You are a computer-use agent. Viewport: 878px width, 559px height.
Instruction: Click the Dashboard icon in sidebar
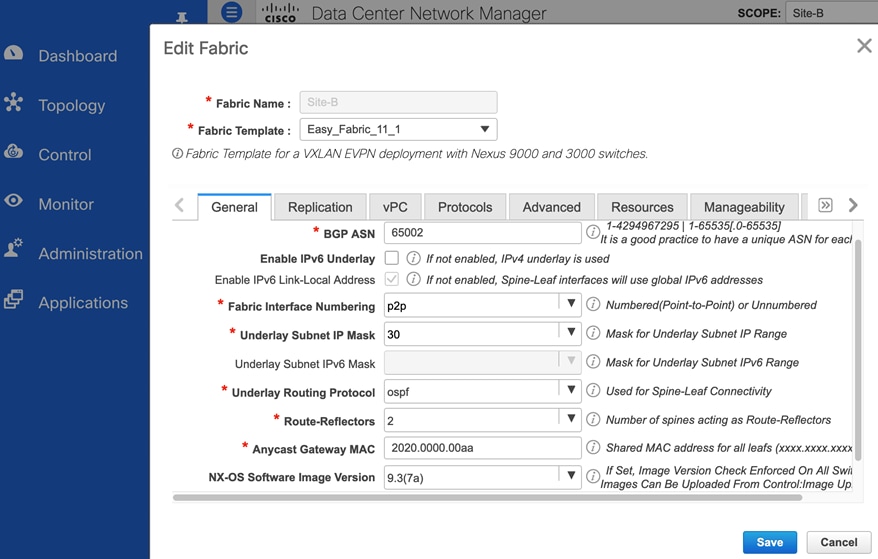(x=14, y=53)
